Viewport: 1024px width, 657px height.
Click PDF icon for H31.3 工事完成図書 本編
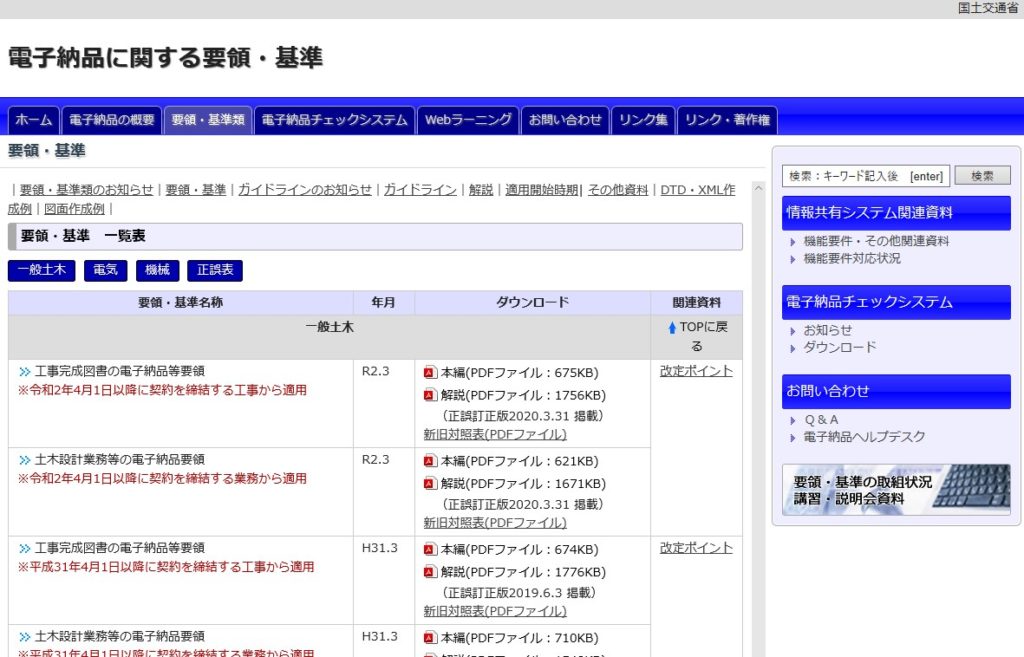tap(430, 549)
